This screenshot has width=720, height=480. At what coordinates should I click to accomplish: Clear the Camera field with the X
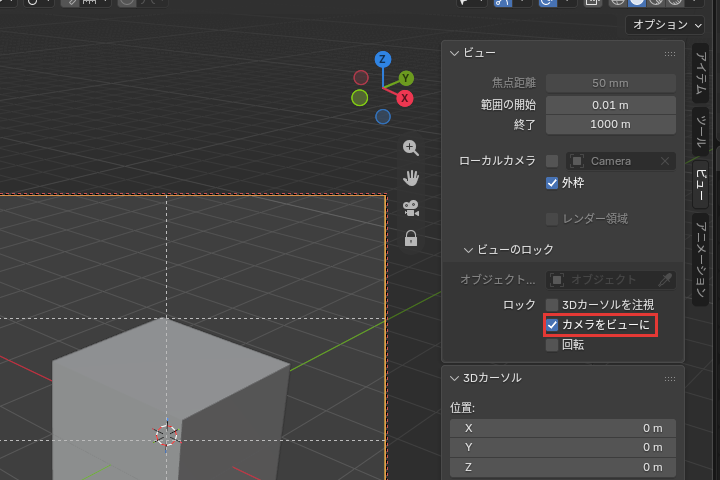point(664,161)
